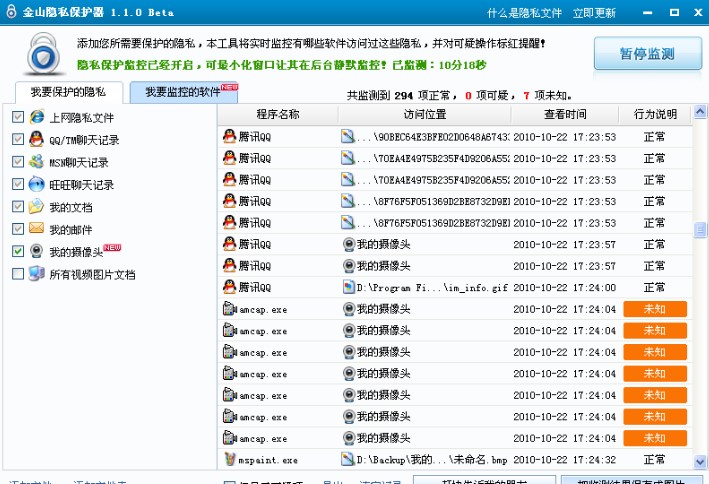Image resolution: width=709 pixels, height=484 pixels.
Task: Select the path D:\Program Fi...\im_info.gif
Action: pyautogui.click(x=432, y=288)
